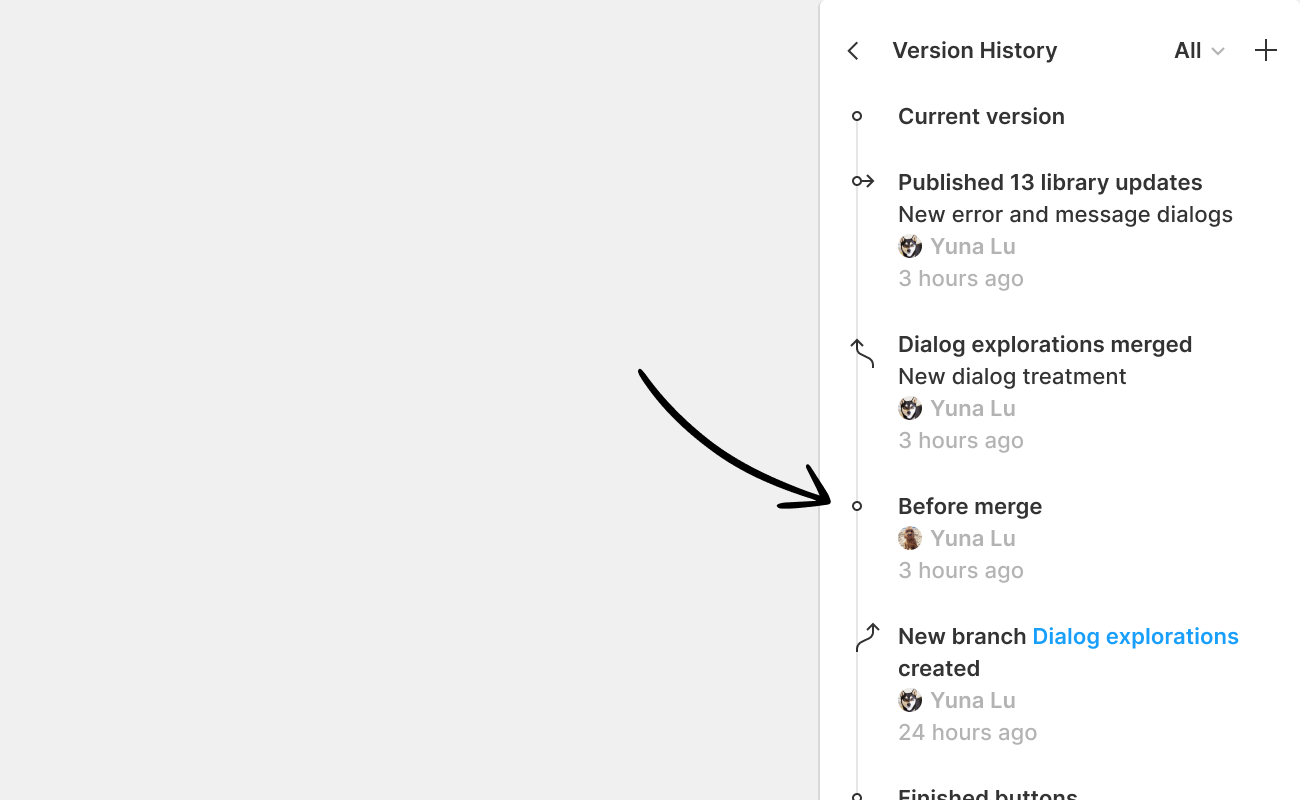Open the Dialog explorations branch link
This screenshot has width=1300, height=800.
(x=1135, y=636)
